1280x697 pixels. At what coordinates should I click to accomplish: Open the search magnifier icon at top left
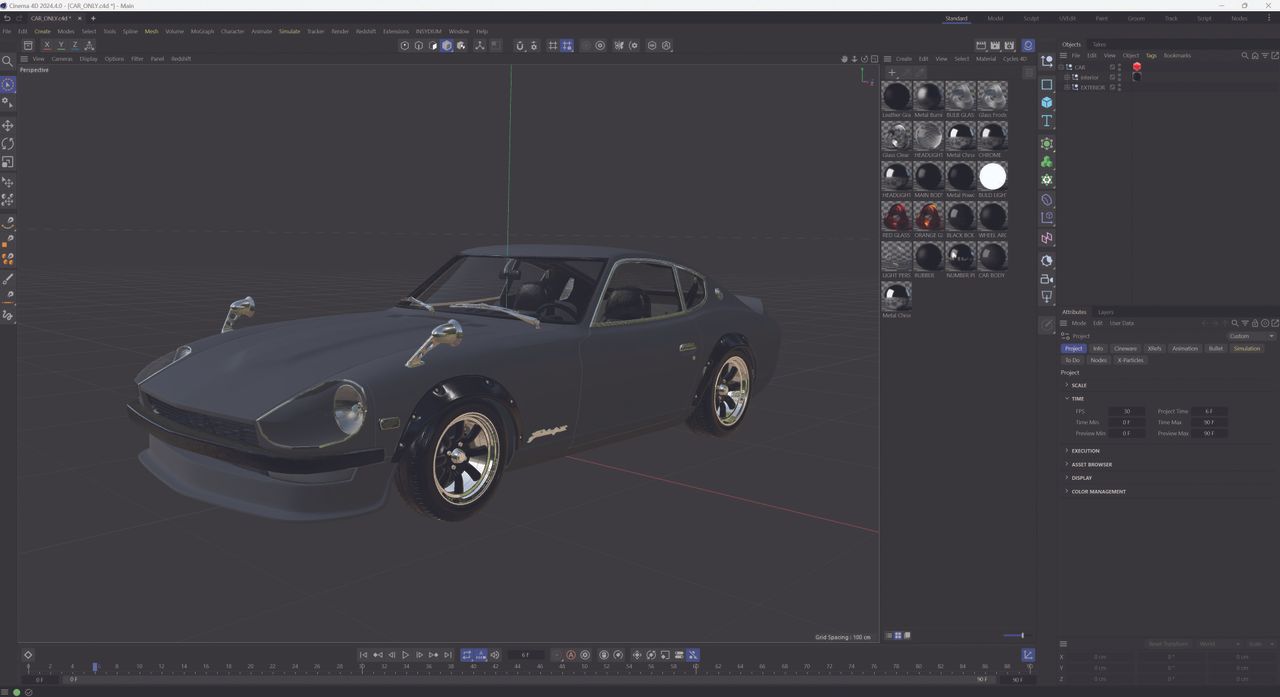(x=8, y=61)
